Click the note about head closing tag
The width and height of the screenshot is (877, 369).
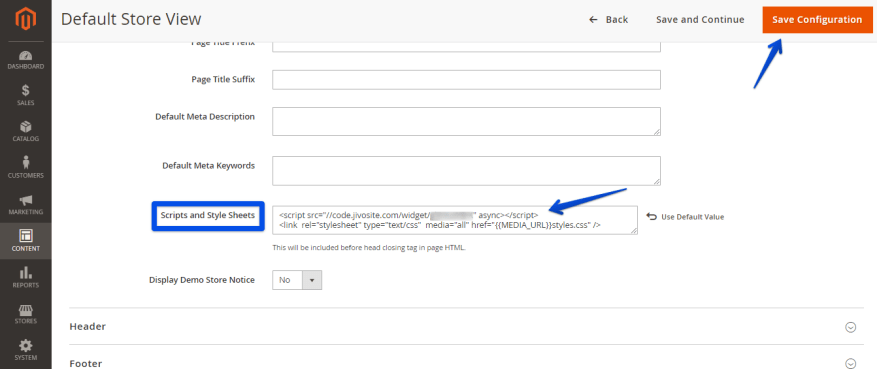pyautogui.click(x=369, y=248)
